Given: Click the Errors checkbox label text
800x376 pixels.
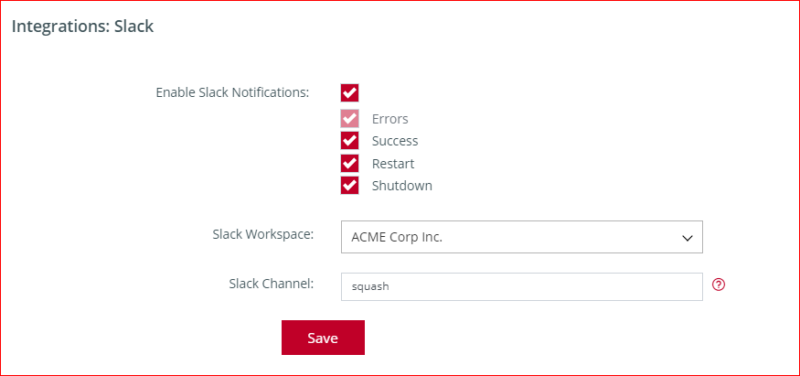Looking at the screenshot, I should 390,119.
